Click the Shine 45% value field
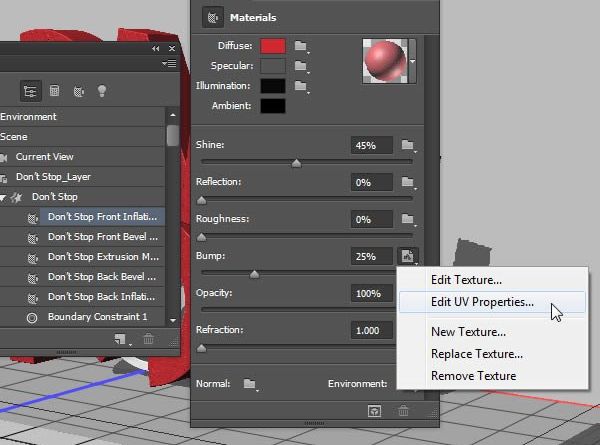This screenshot has width=600, height=445. (372, 145)
